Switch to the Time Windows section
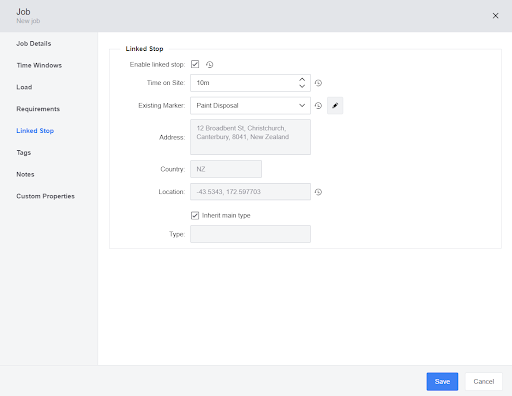Screen dimensions: 512x396 pos(39,65)
